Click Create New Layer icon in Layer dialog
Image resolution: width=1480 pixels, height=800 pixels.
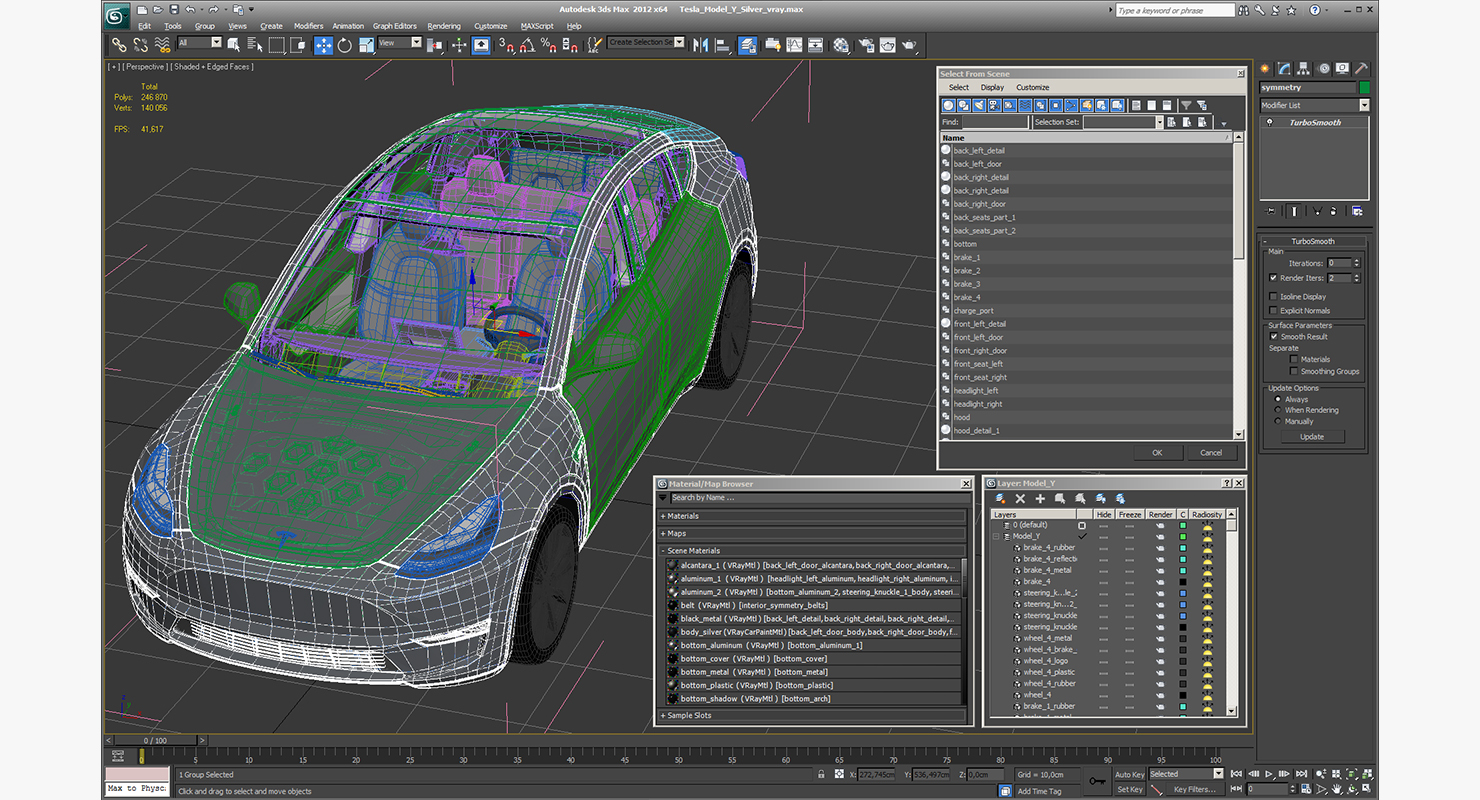click(1000, 498)
